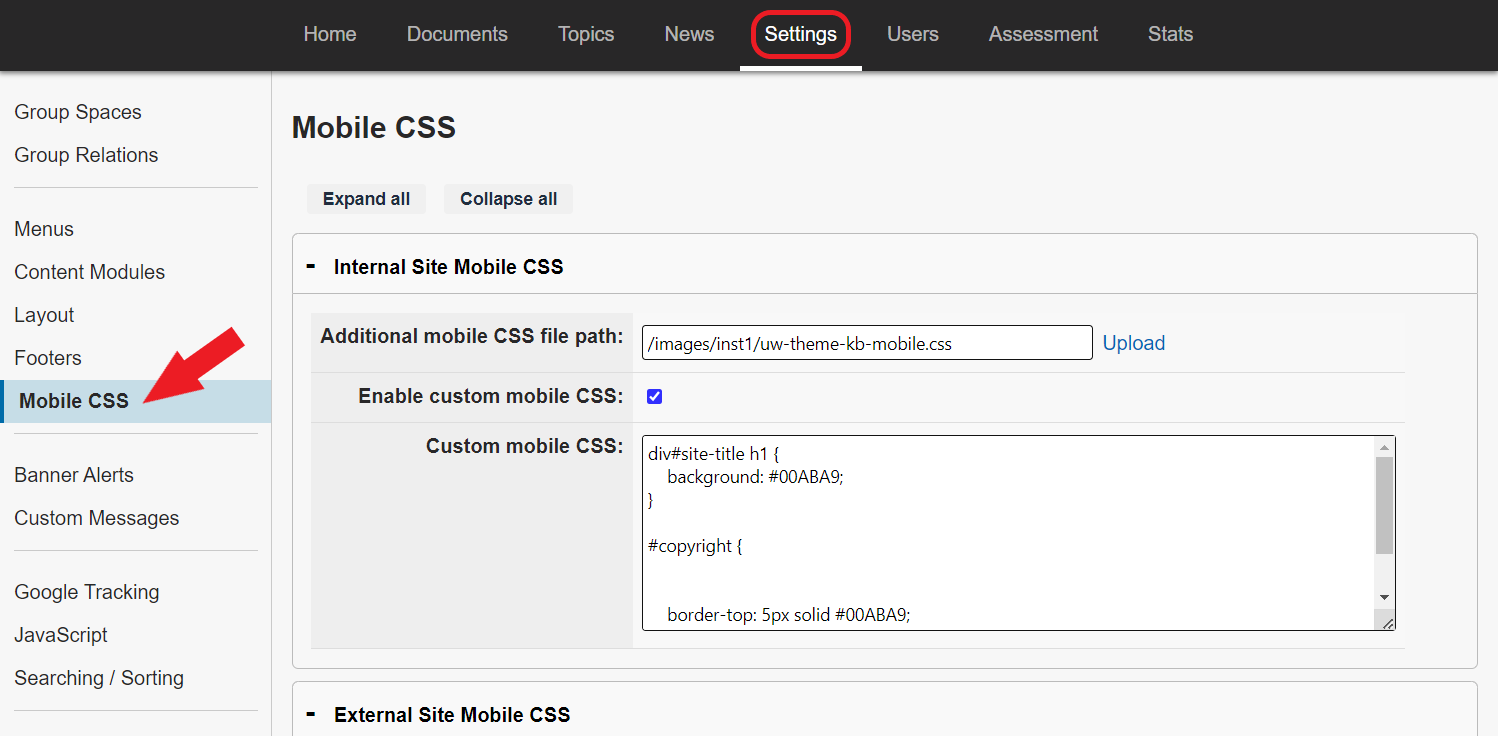Click the Mobile CSS page heading

tap(374, 128)
